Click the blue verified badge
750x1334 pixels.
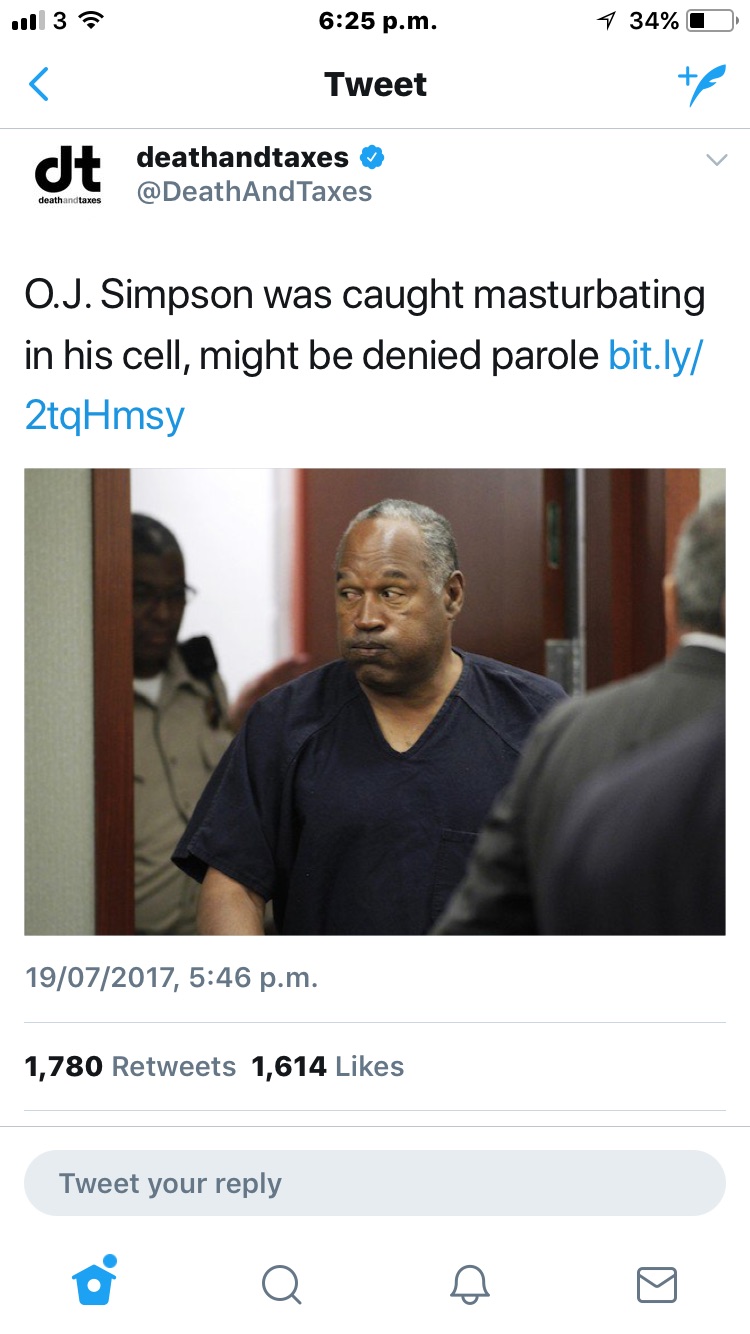pyautogui.click(x=372, y=157)
